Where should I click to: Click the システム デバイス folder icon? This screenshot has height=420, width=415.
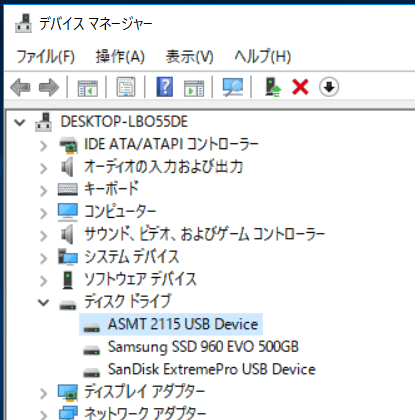(68, 257)
